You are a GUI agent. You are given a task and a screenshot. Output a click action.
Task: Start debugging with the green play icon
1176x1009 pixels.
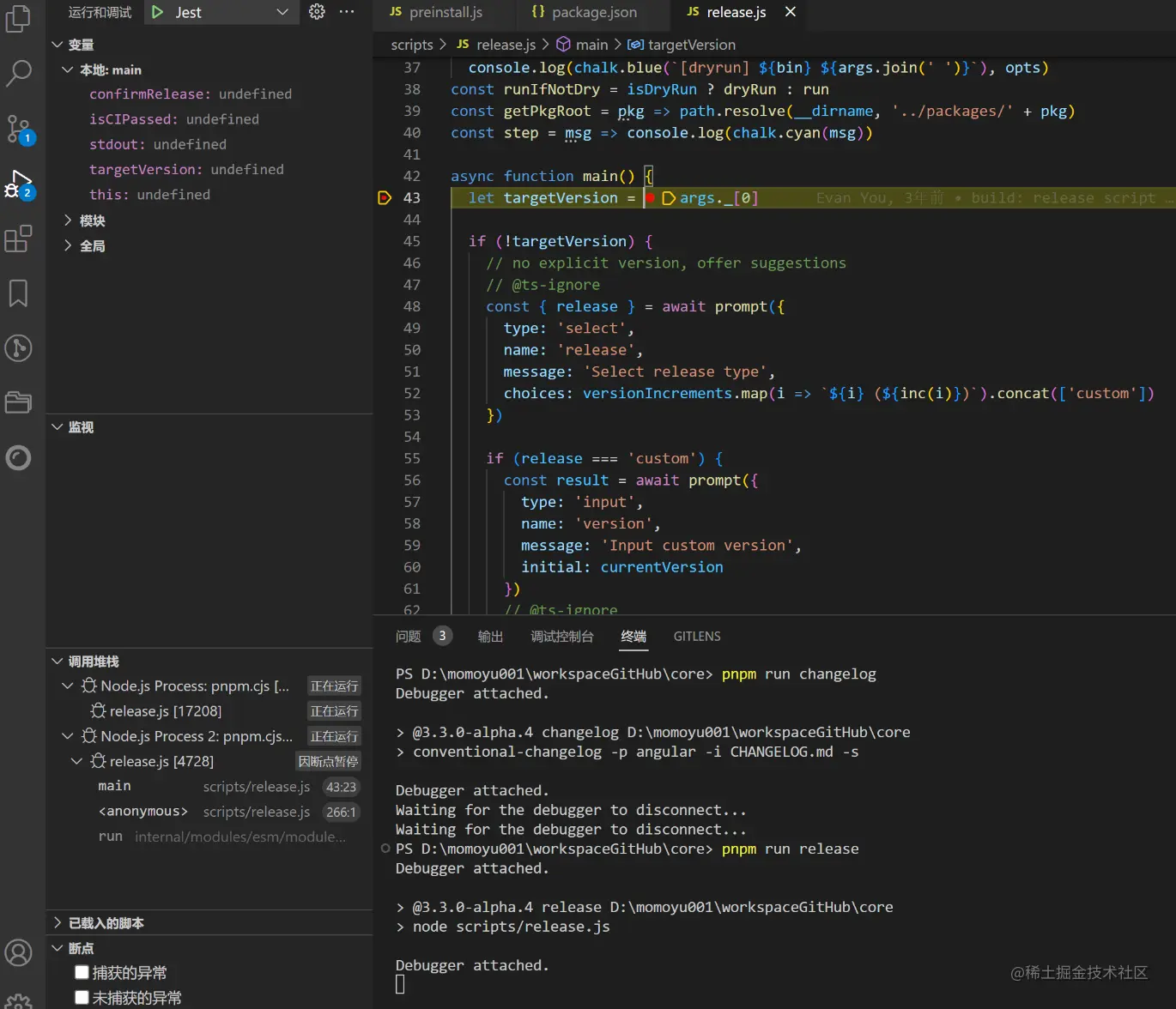(x=157, y=12)
